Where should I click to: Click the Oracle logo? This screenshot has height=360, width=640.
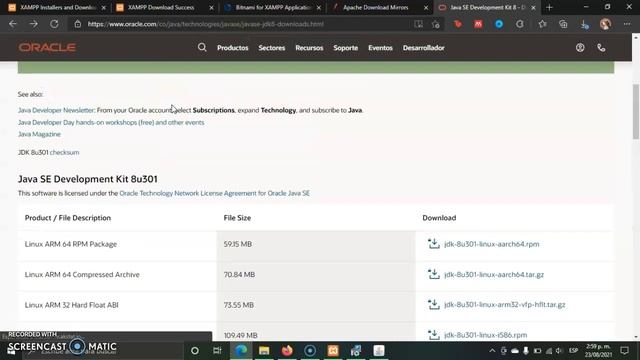tap(47, 48)
